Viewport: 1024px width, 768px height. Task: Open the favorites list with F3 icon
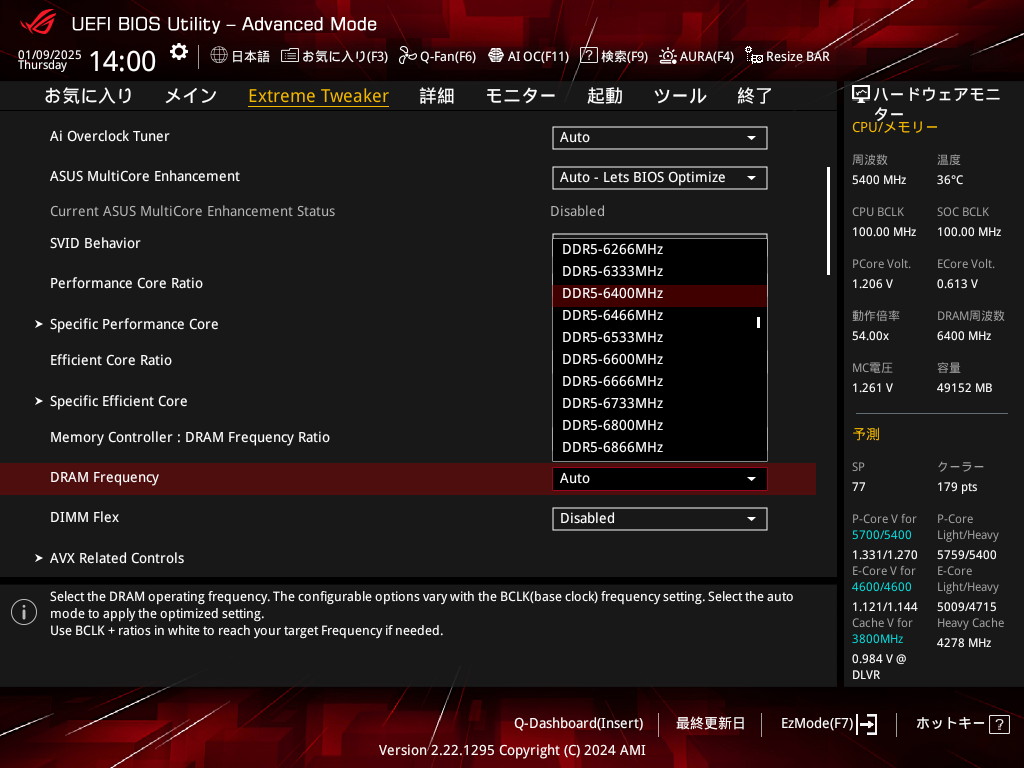290,56
